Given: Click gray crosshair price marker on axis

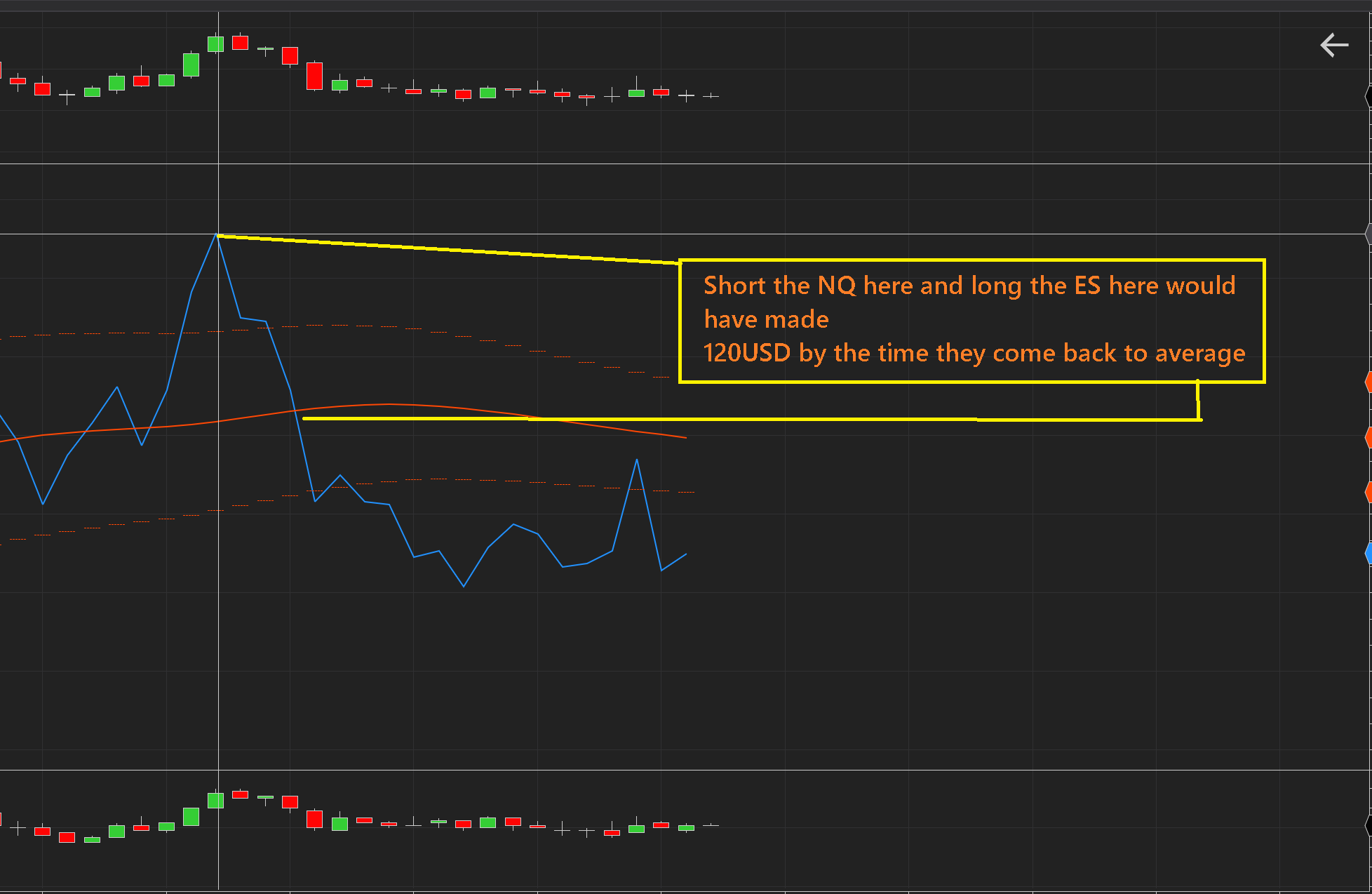Looking at the screenshot, I should click(x=1368, y=234).
